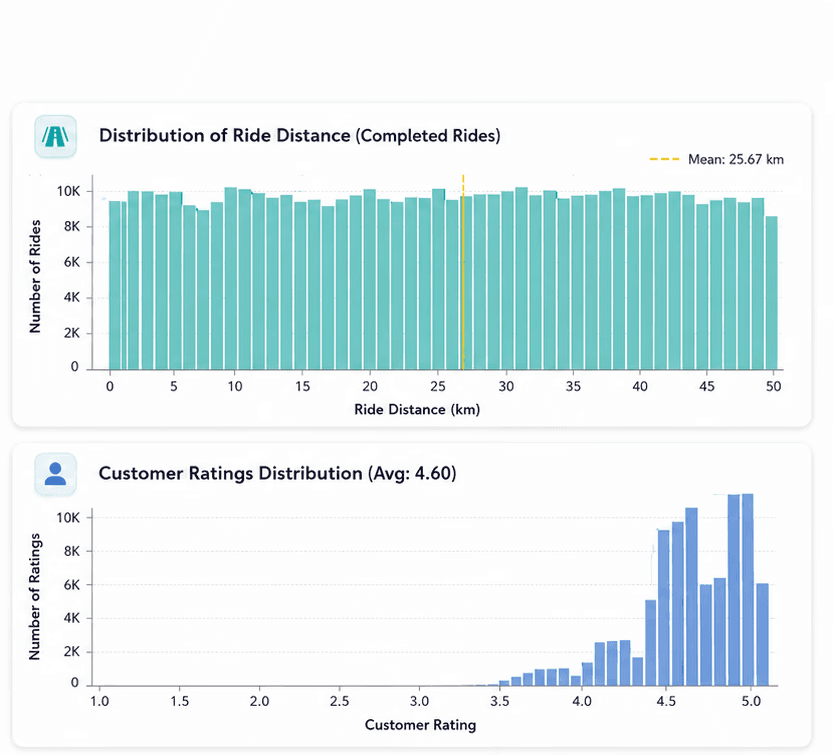Click the '6K' label on Number of Ratings axis
This screenshot has height=755, width=833.
(x=71, y=585)
